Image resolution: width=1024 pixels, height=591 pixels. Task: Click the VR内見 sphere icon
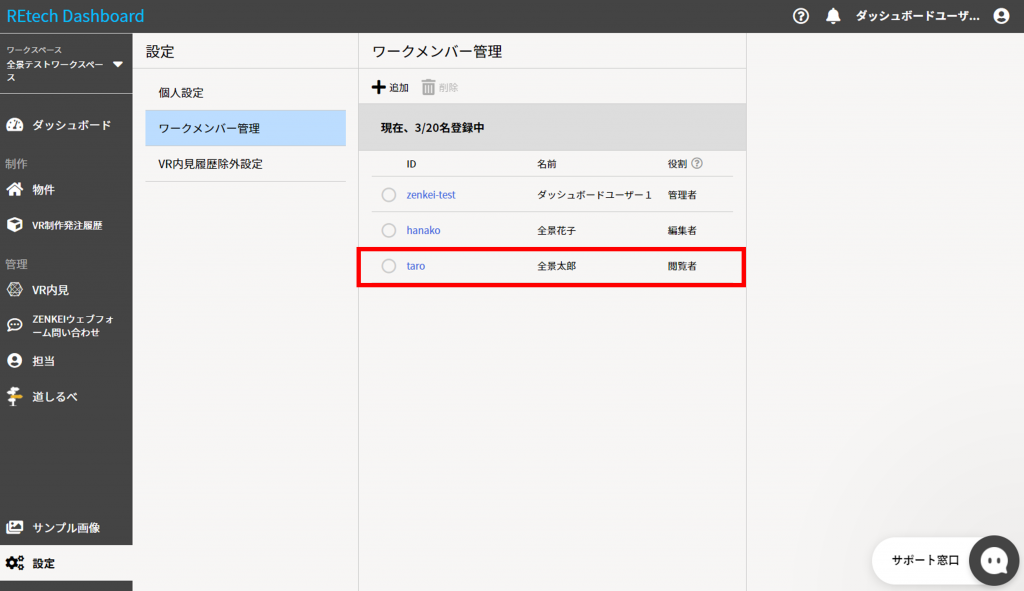[x=14, y=289]
